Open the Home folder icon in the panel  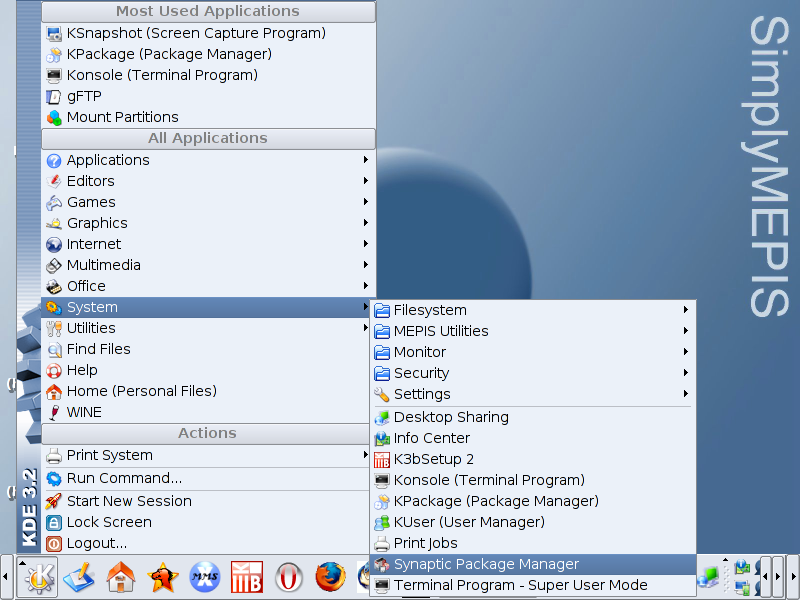point(121,578)
